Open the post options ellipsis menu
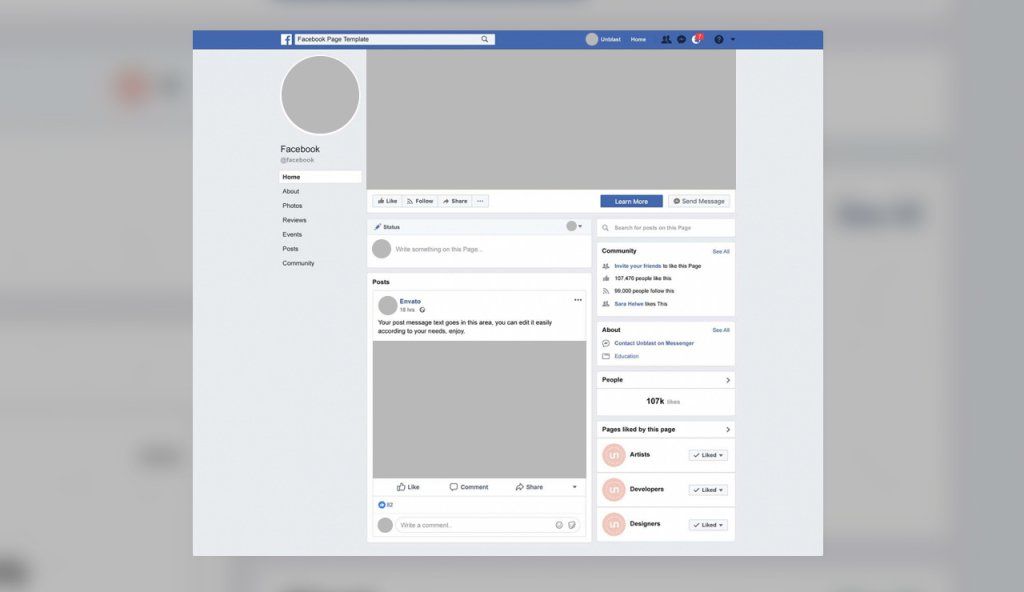 click(578, 300)
